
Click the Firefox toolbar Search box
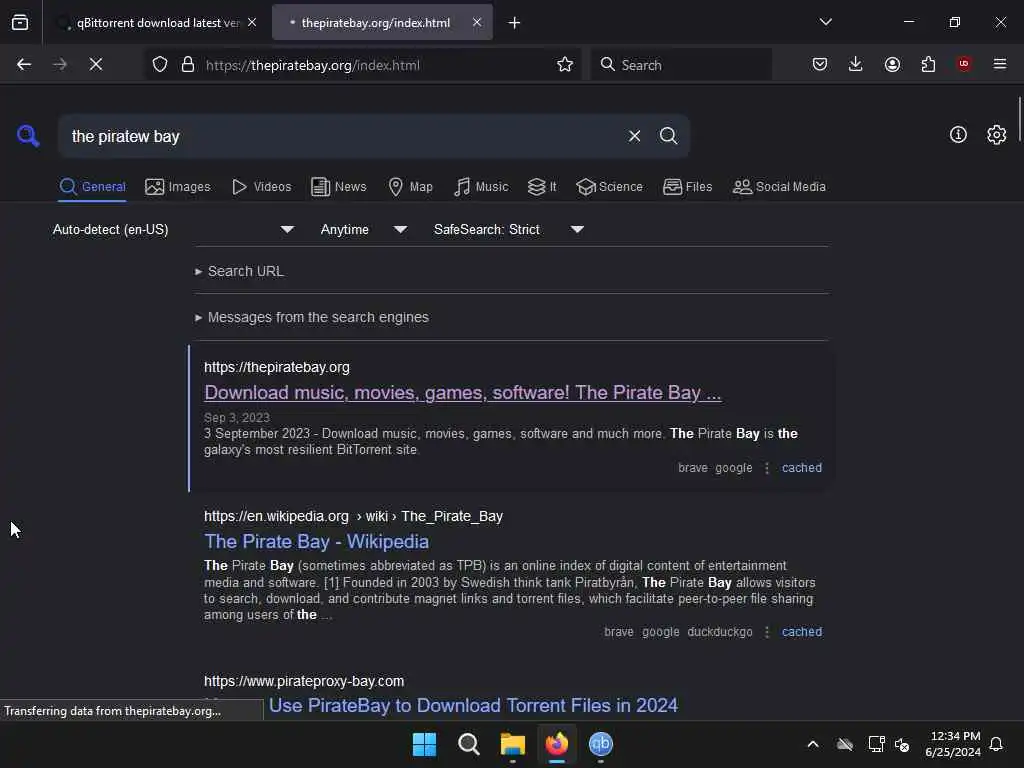click(681, 65)
